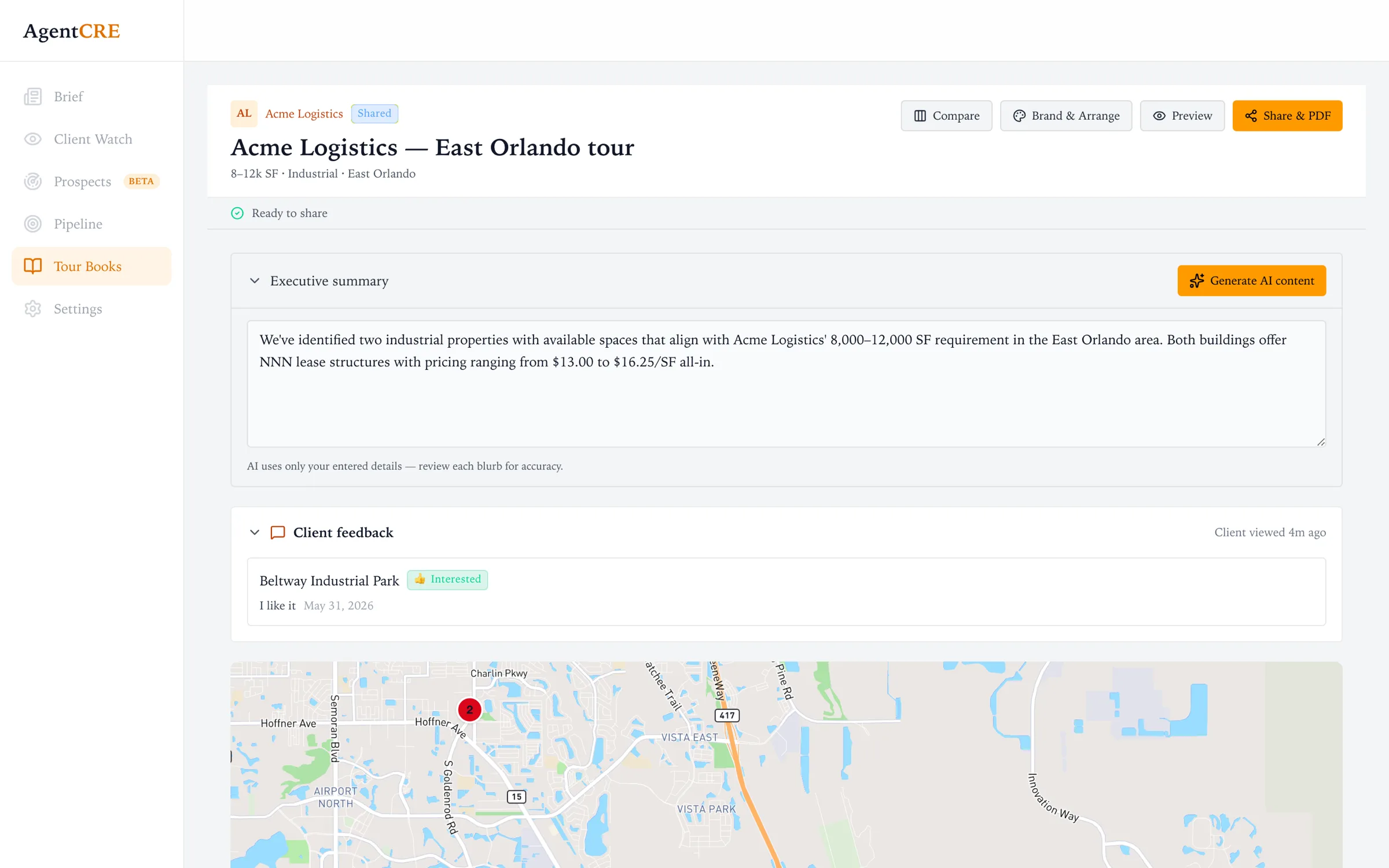The width and height of the screenshot is (1389, 868).
Task: Click the Executive summary heading
Action: tap(329, 281)
